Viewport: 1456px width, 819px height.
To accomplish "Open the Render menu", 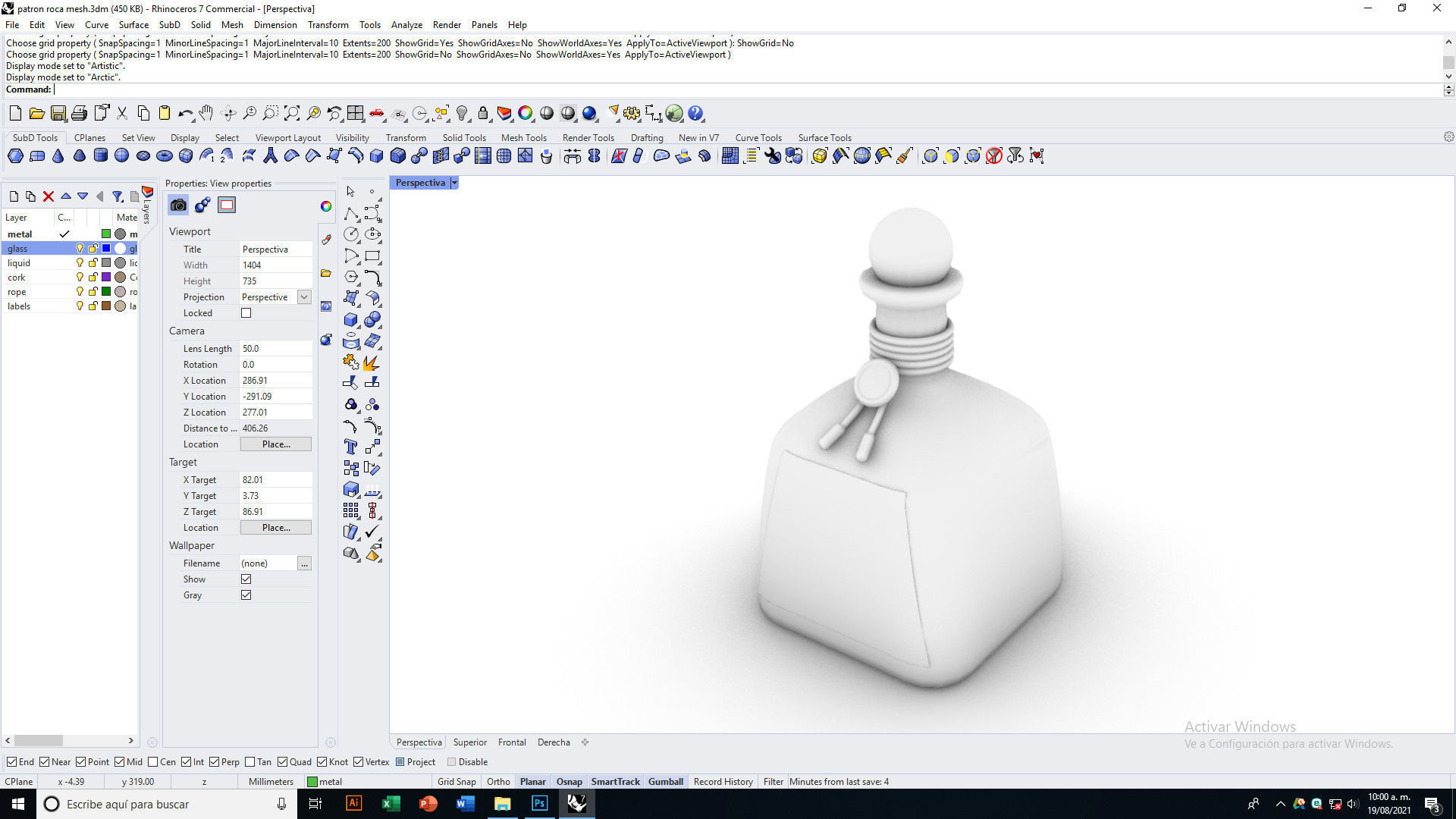I will [447, 25].
